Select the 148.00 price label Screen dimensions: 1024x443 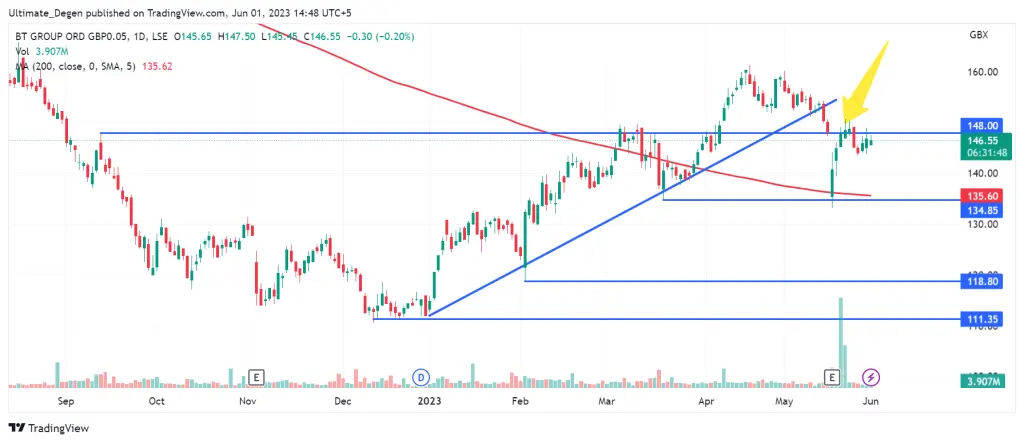coord(983,125)
